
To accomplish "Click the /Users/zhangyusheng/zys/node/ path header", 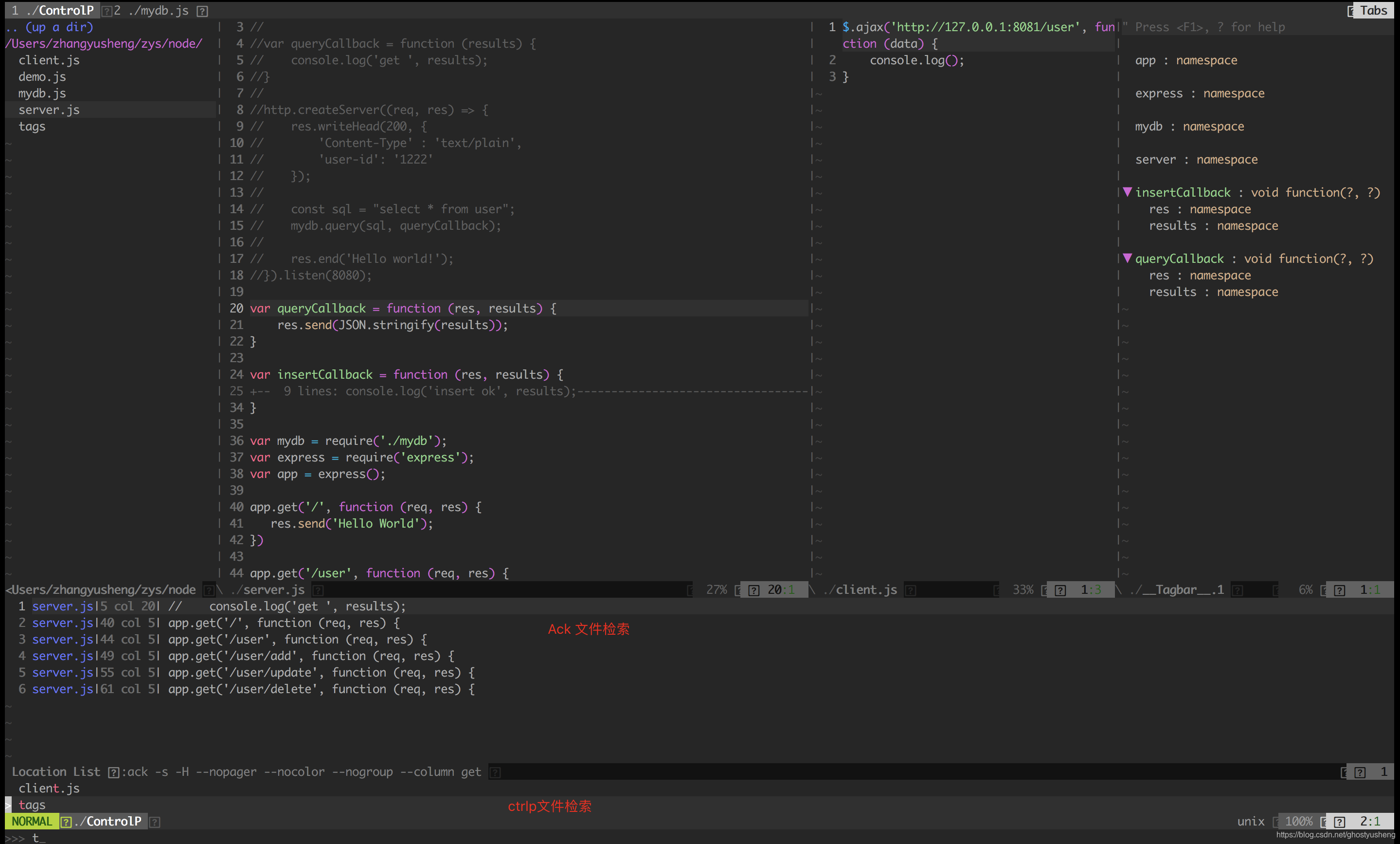I will coord(104,43).
